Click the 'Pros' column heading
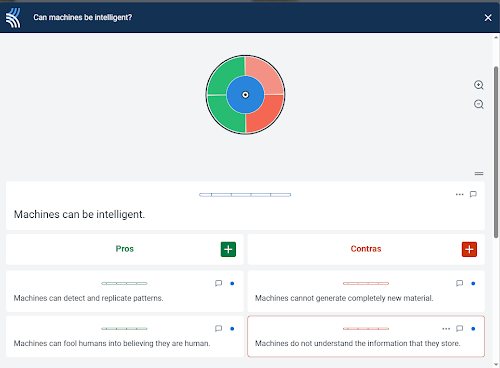The image size is (500, 368). point(125,249)
